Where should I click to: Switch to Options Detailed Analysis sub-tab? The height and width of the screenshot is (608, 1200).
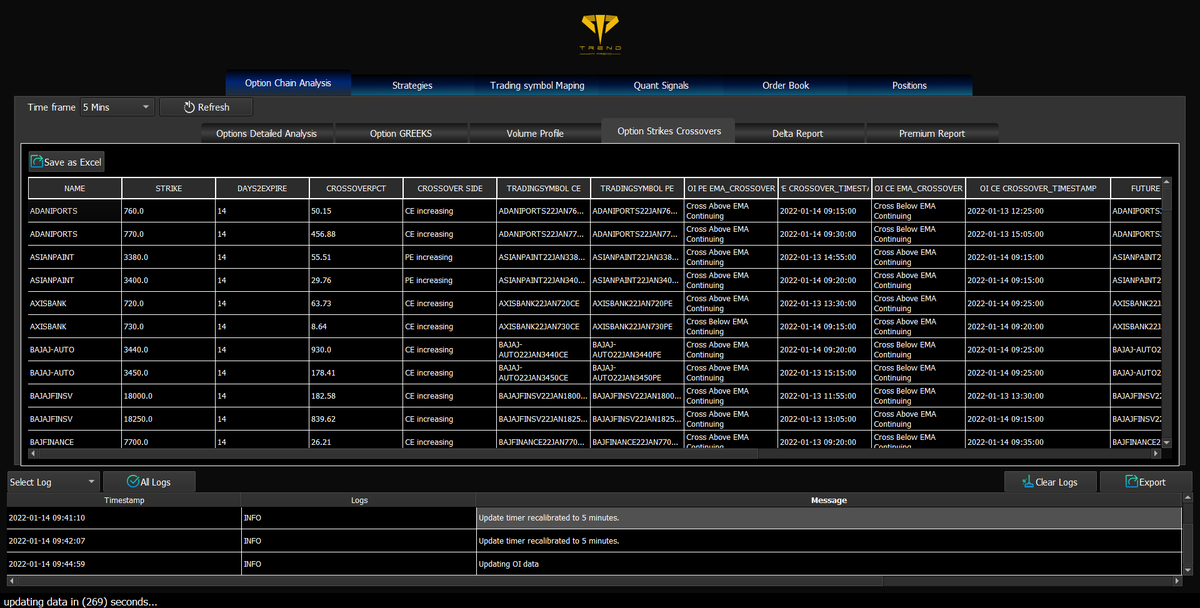pos(266,133)
